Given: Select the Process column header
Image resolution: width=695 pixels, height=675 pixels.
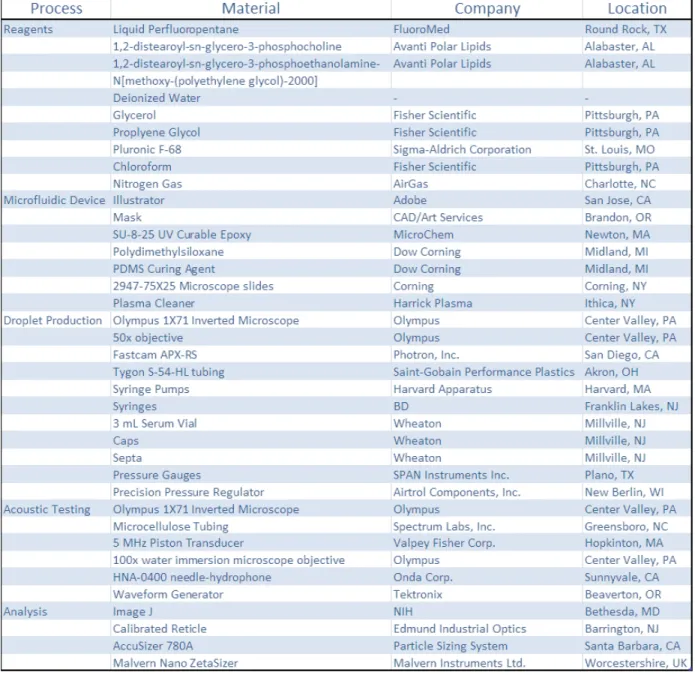Looking at the screenshot, I should 56,8.
